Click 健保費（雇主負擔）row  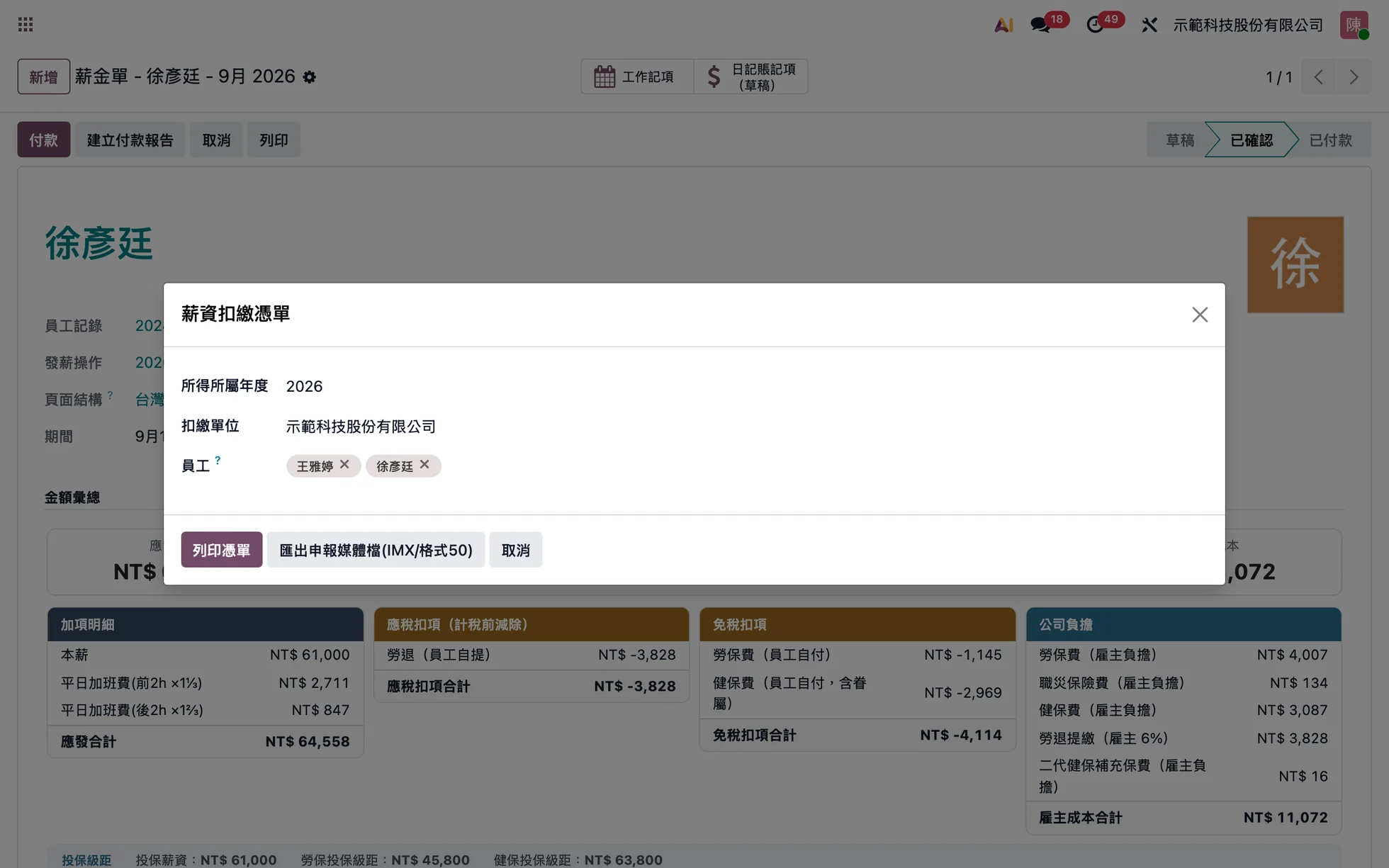[1183, 710]
